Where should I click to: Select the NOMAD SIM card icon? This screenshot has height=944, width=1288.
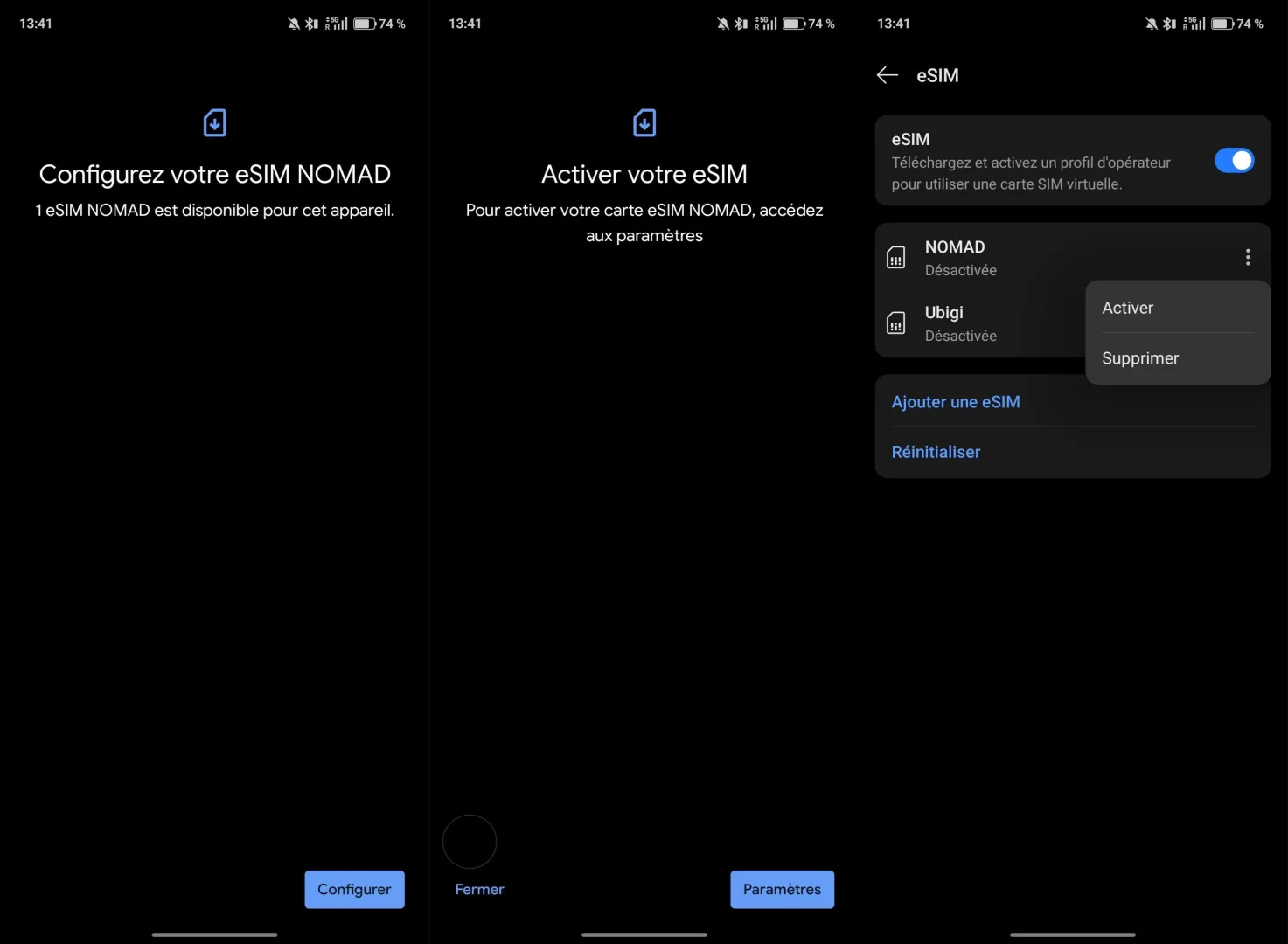point(895,256)
